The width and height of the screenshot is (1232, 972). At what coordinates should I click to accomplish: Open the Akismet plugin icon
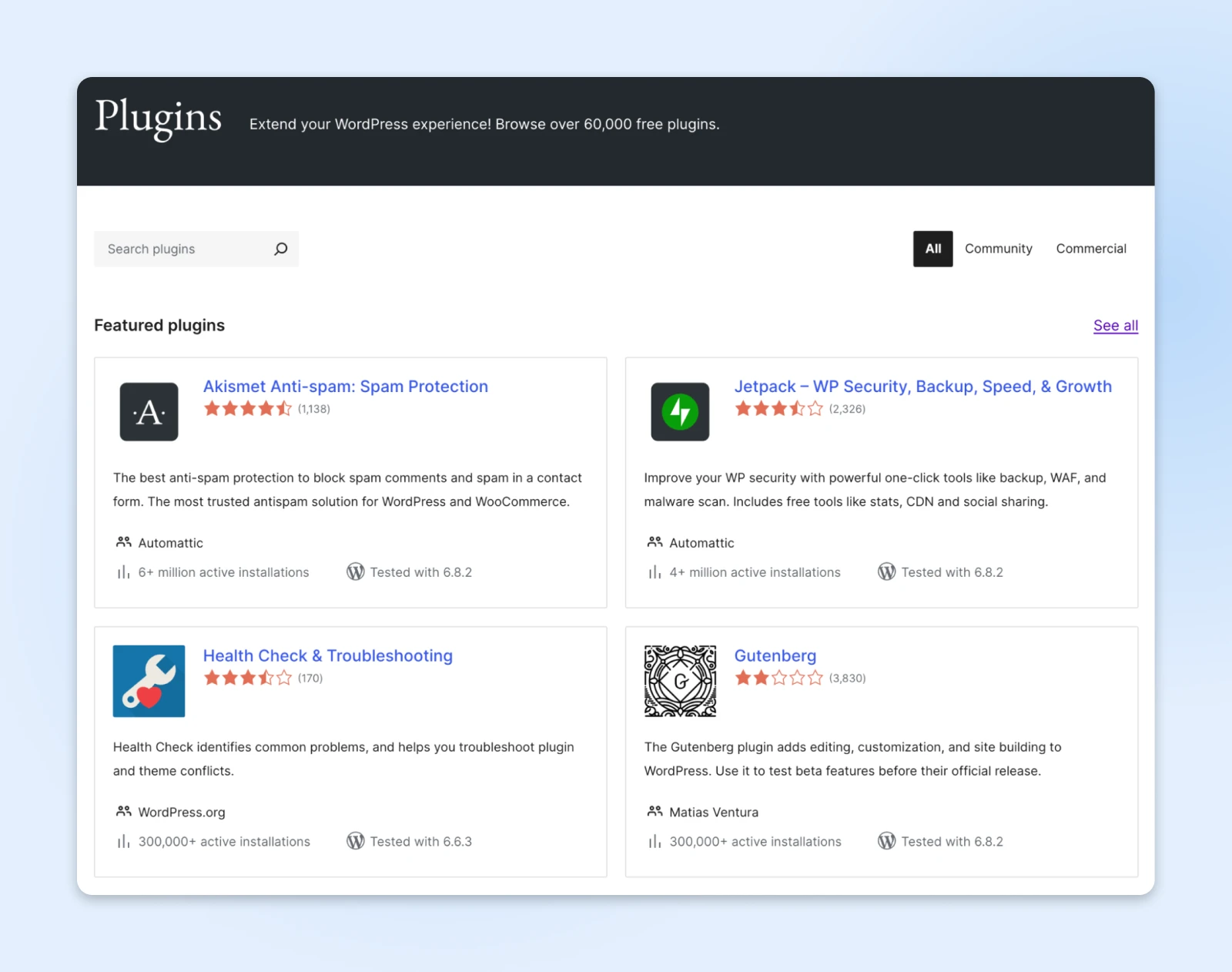tap(149, 411)
